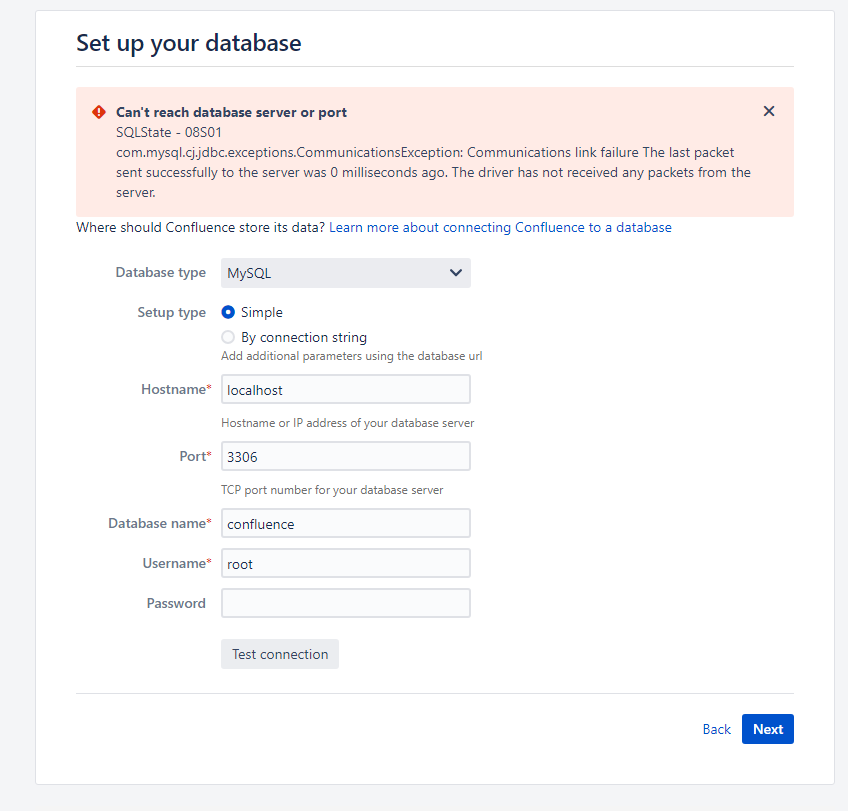Click the red error warning icon
Viewport: 848px width, 811px height.
[x=99, y=112]
